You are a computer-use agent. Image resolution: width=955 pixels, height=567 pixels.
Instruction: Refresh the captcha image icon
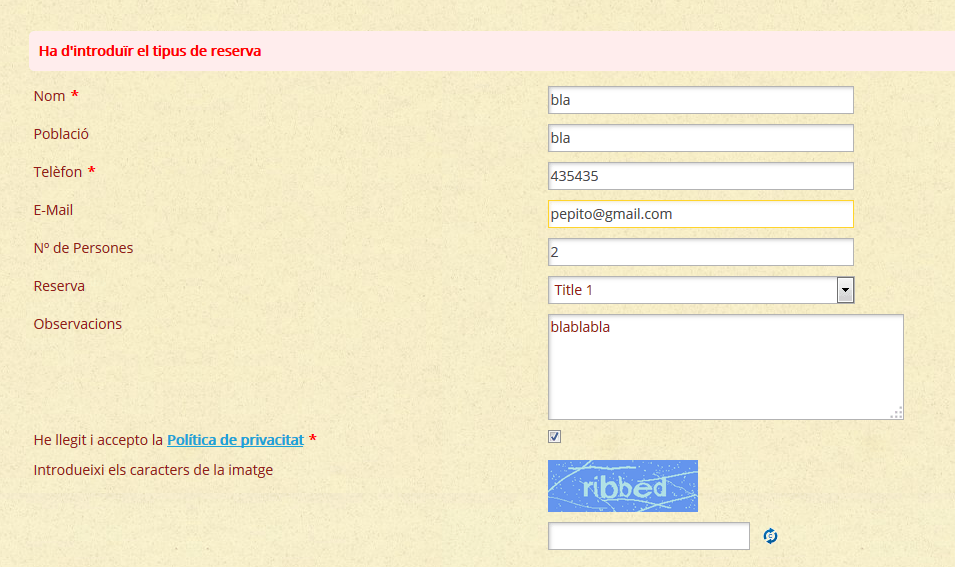tap(770, 536)
